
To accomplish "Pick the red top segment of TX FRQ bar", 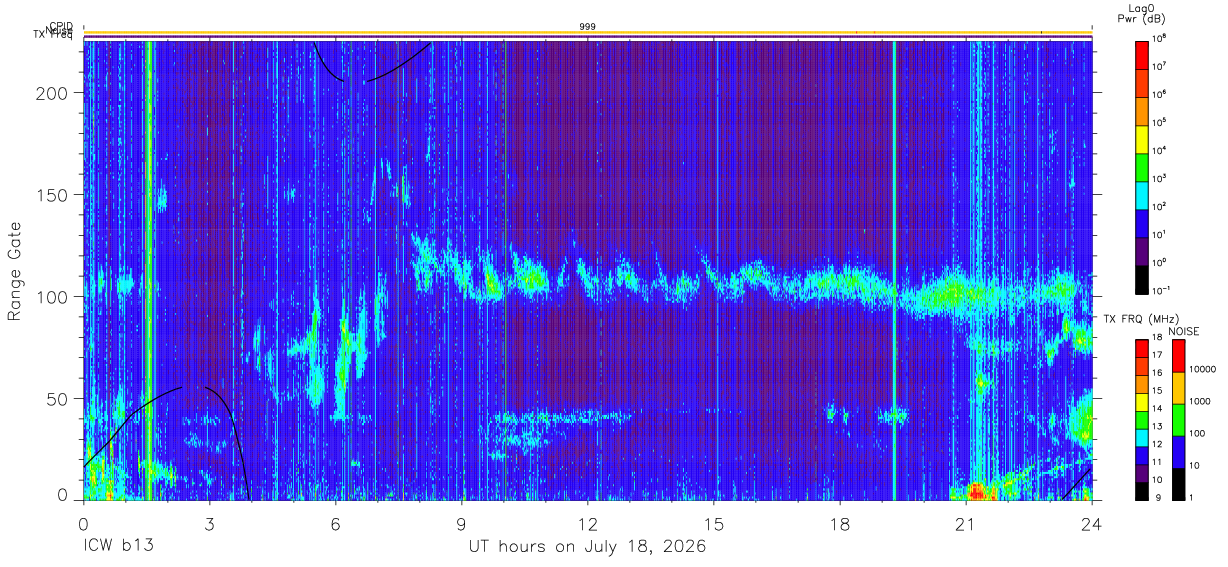I will (1142, 348).
